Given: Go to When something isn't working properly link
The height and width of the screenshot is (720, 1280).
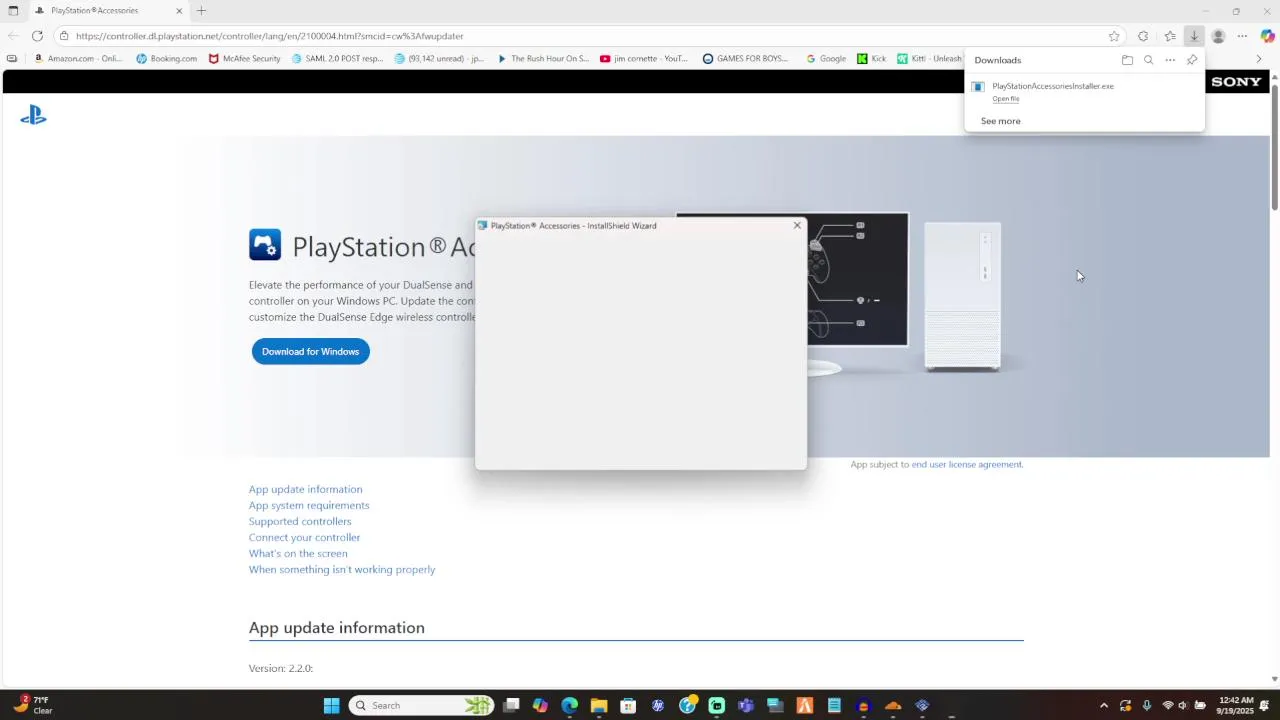Looking at the screenshot, I should pyautogui.click(x=342, y=570).
